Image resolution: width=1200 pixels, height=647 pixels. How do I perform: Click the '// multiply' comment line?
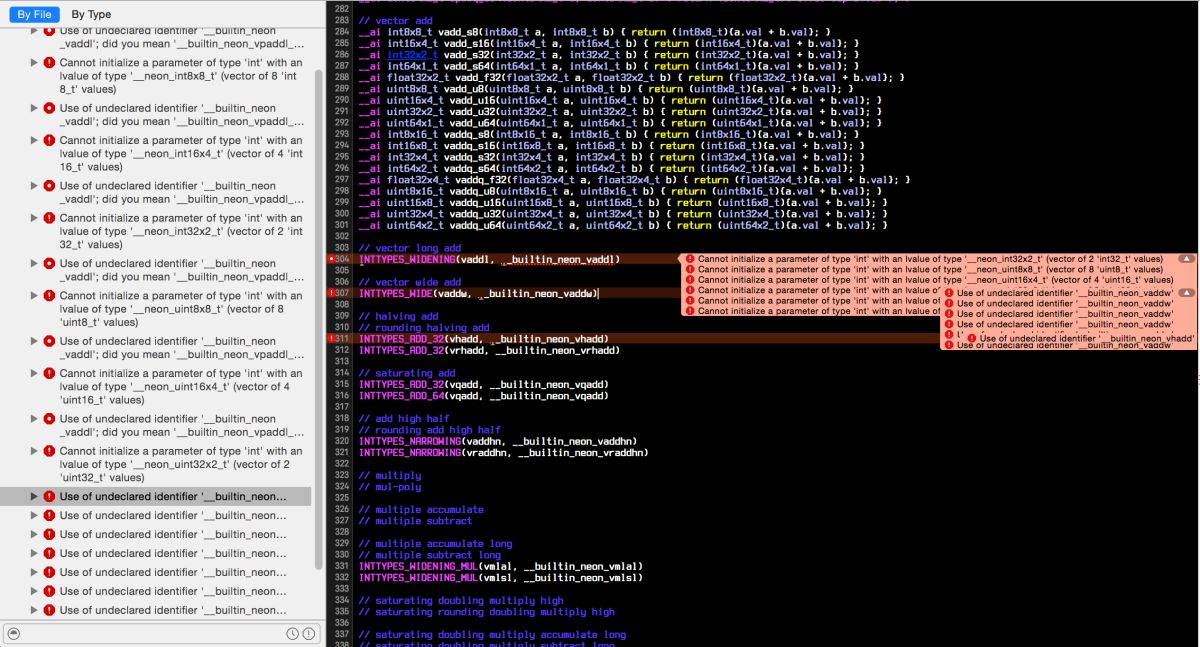[x=390, y=475]
